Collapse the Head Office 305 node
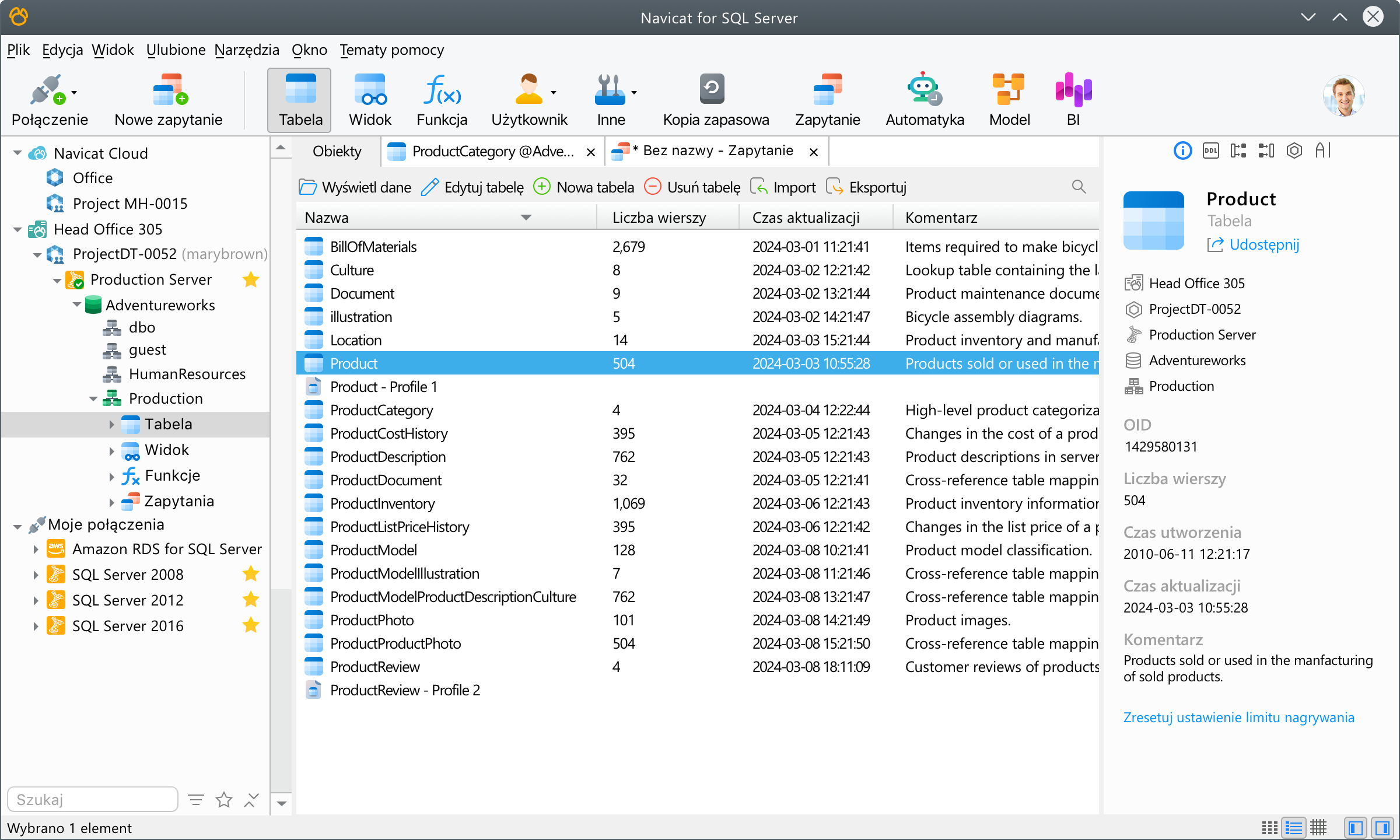1400x840 pixels. (x=17, y=229)
